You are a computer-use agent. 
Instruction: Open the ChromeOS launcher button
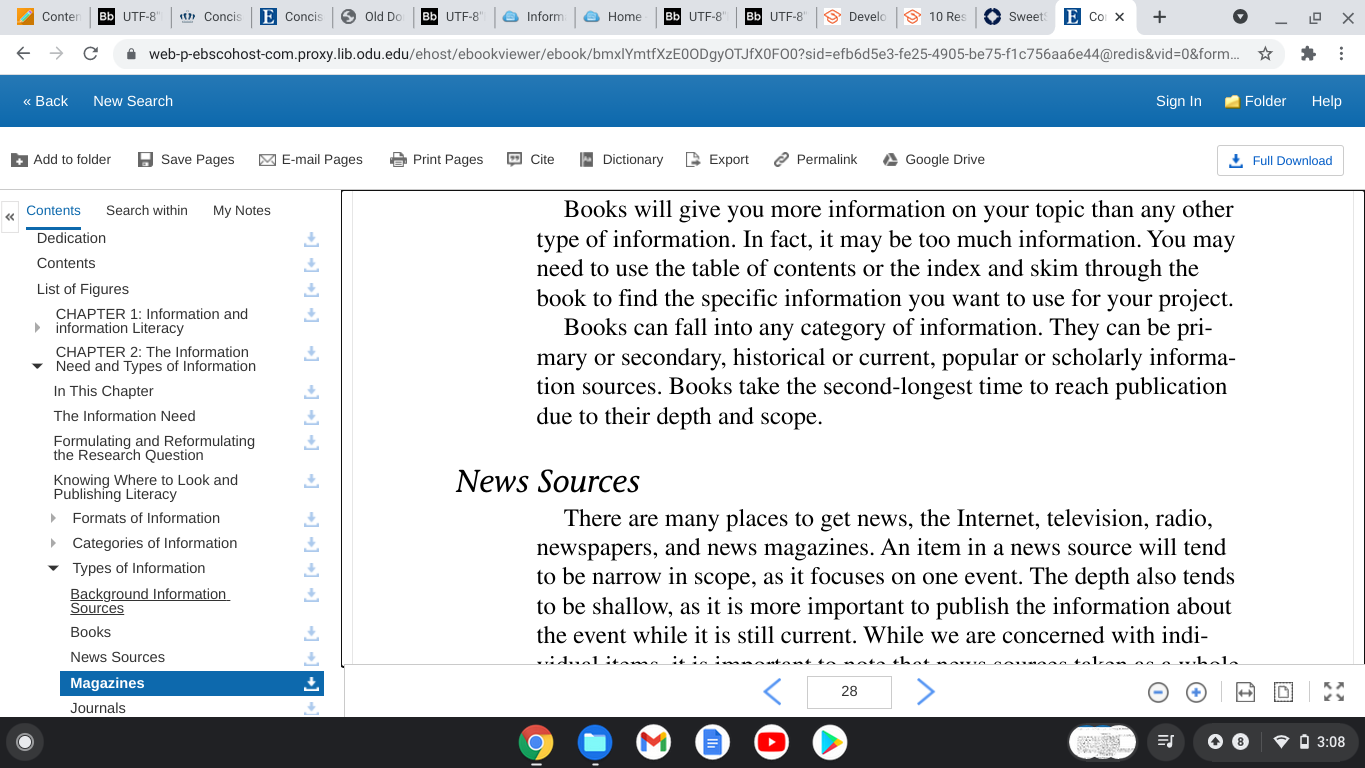[x=25, y=742]
